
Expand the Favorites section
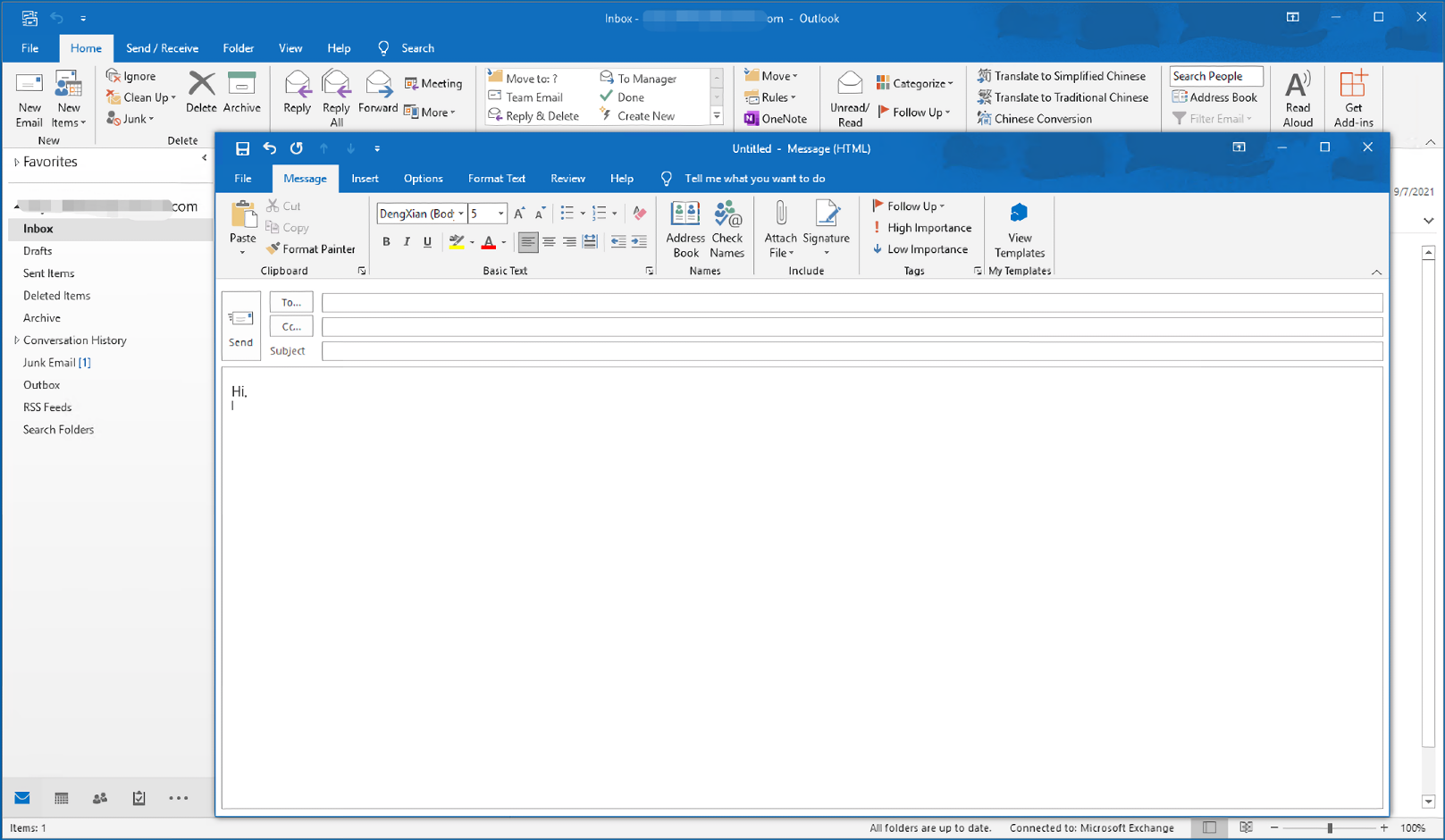point(16,163)
